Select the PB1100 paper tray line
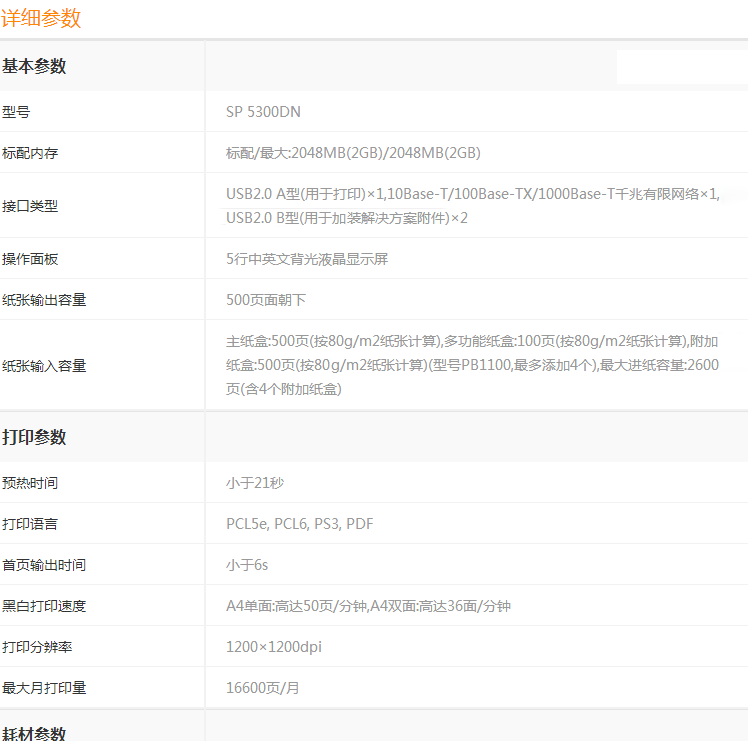 tap(472, 365)
